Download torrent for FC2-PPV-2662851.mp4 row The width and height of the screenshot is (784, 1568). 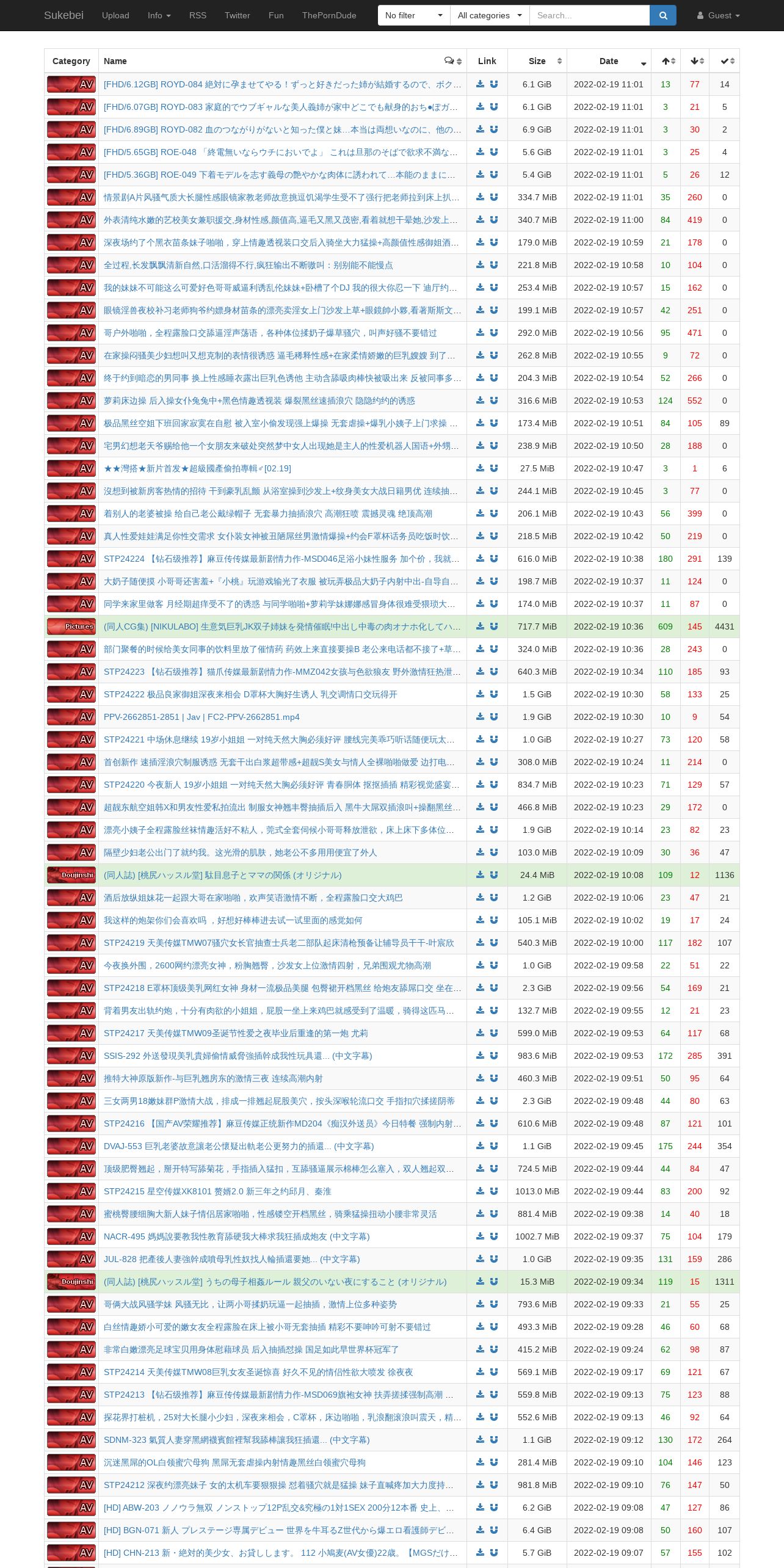481,717
